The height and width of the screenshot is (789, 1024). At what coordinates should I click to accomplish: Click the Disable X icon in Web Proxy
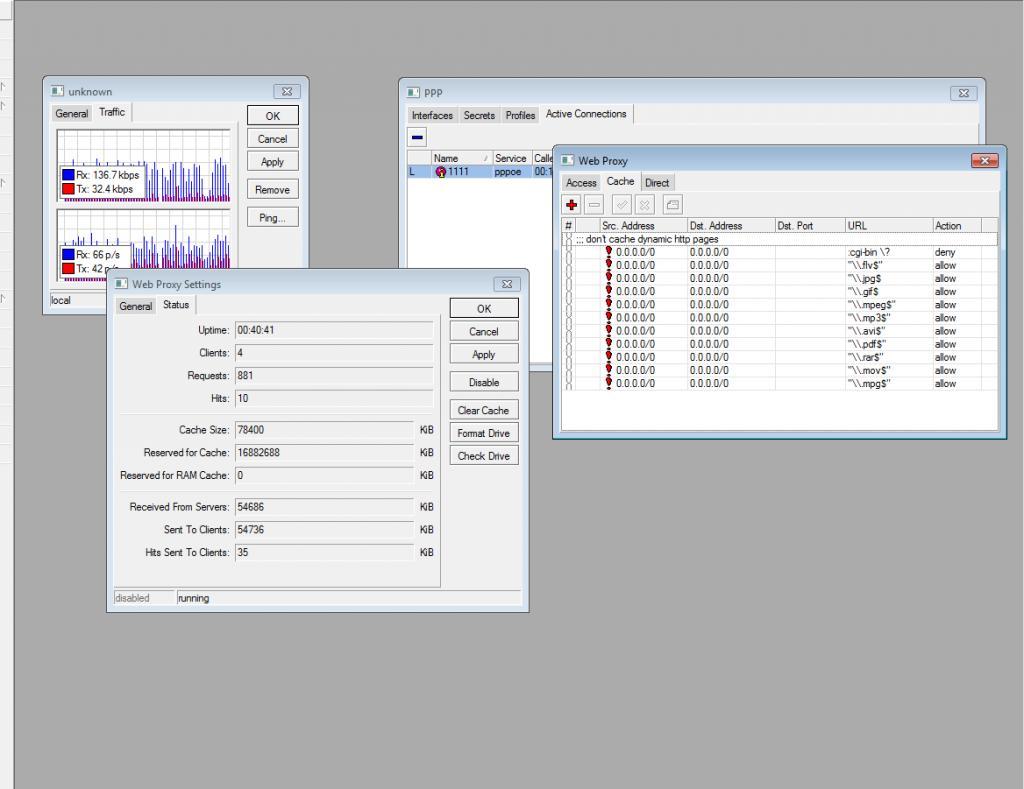645,204
